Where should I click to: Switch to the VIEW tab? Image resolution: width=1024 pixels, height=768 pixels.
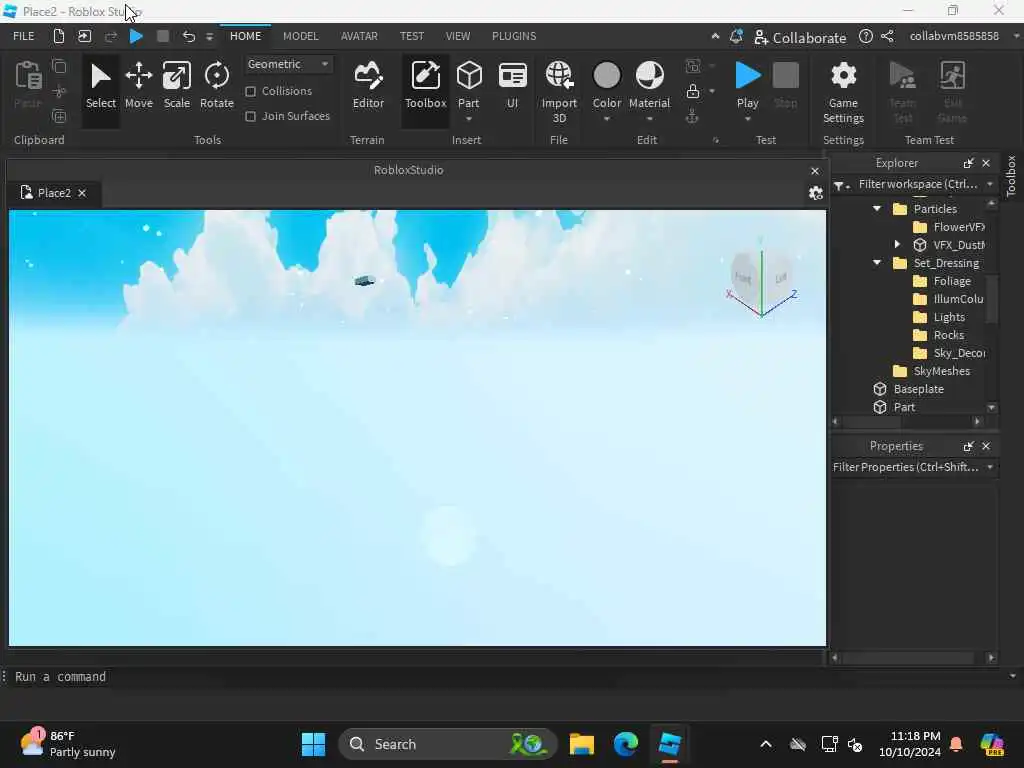point(458,36)
